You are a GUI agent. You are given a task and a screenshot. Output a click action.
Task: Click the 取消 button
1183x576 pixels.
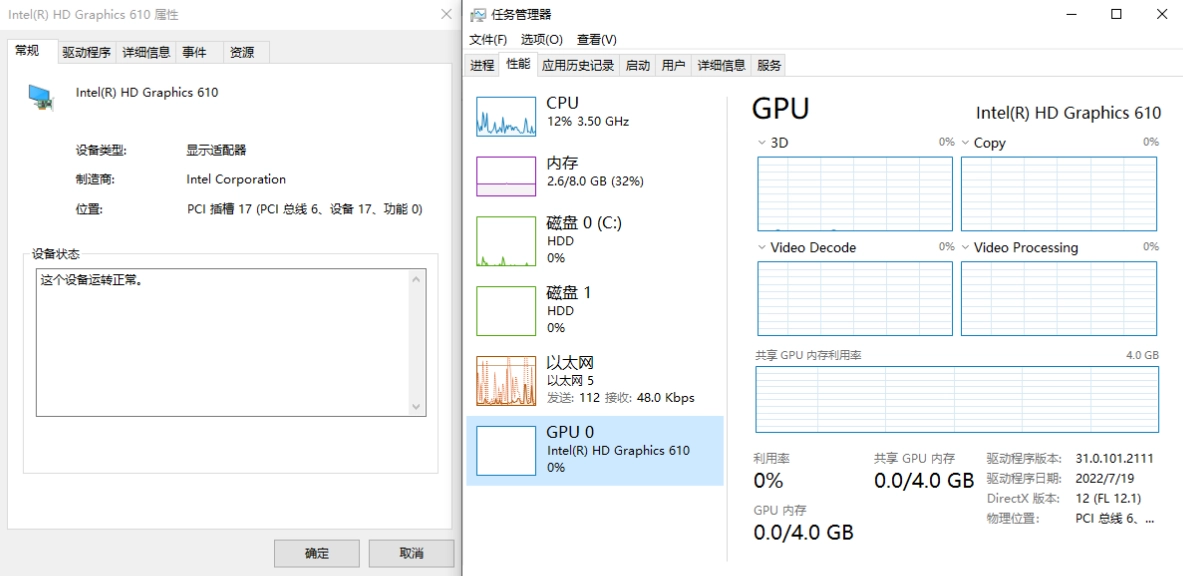click(411, 553)
